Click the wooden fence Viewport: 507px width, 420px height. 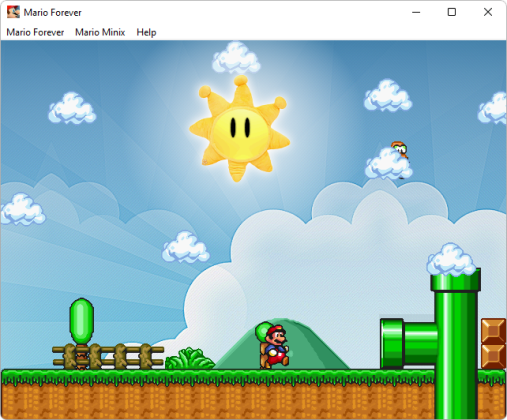click(x=108, y=356)
